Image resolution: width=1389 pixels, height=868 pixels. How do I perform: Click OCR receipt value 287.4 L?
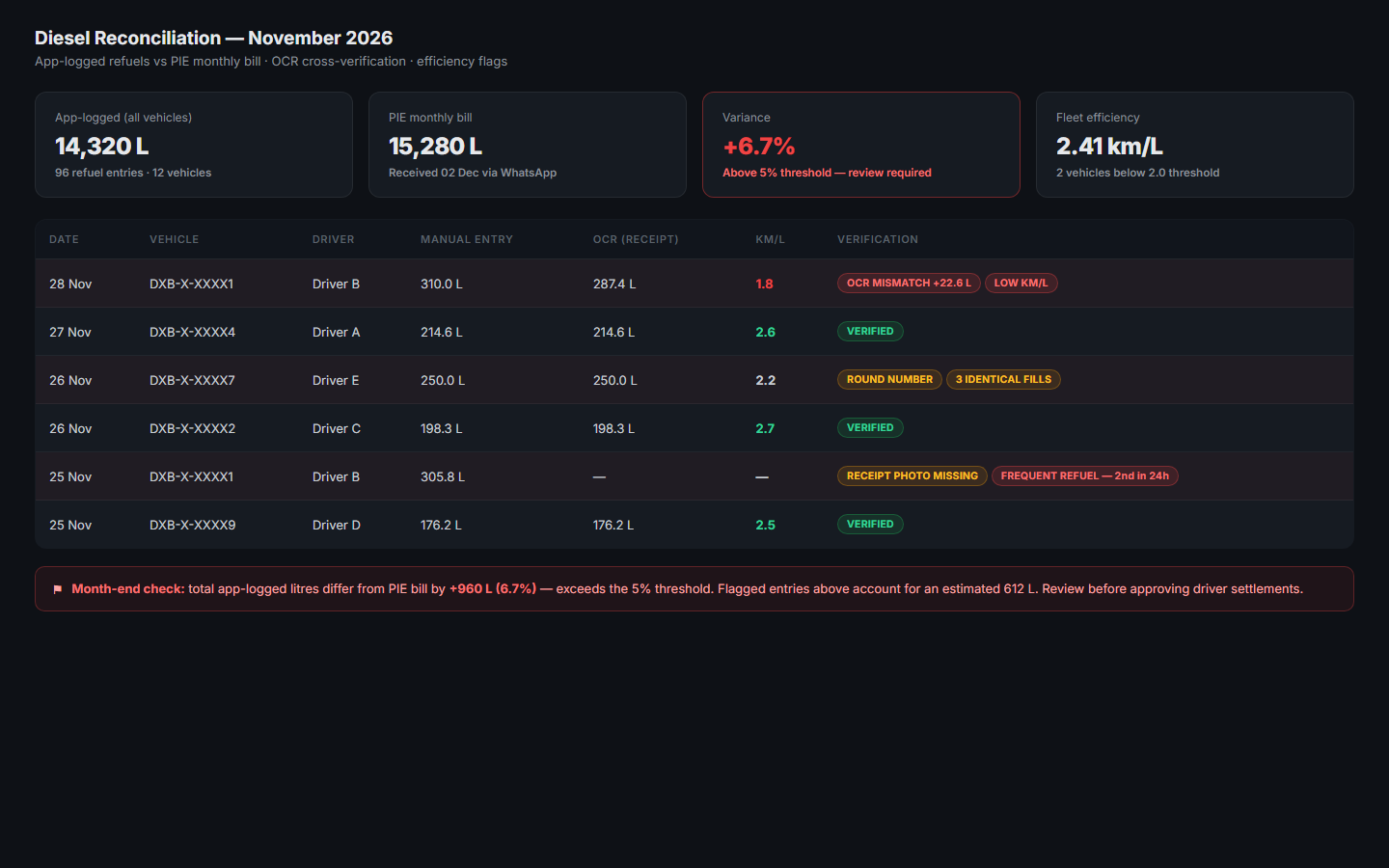614,284
